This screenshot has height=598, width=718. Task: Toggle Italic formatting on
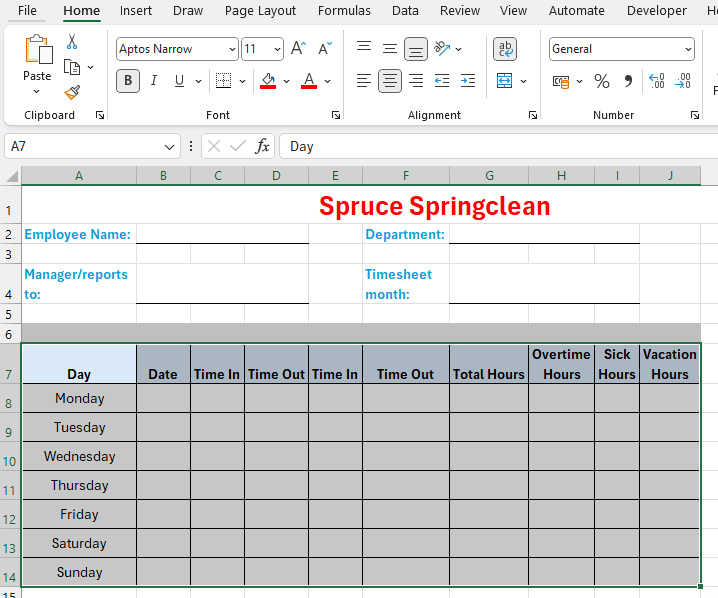click(154, 81)
